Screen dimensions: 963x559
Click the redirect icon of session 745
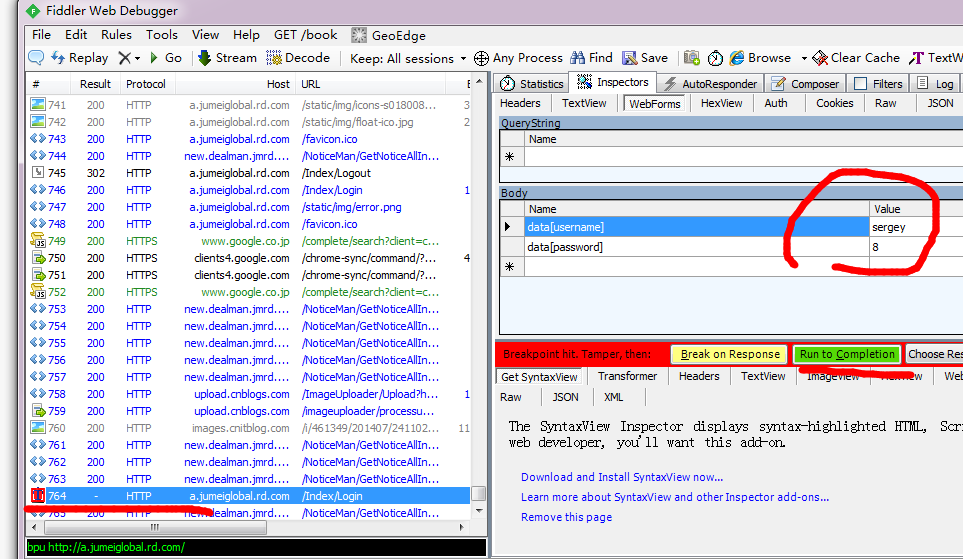tap(38, 173)
